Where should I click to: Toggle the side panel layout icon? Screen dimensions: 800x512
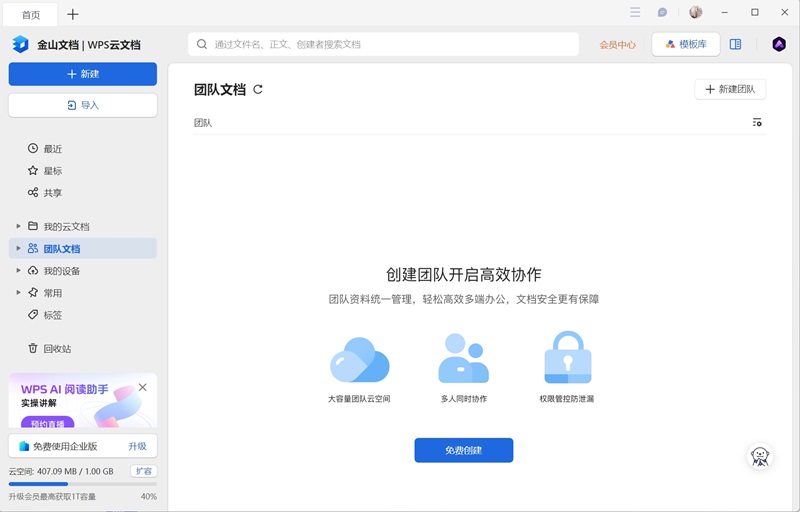(x=735, y=44)
